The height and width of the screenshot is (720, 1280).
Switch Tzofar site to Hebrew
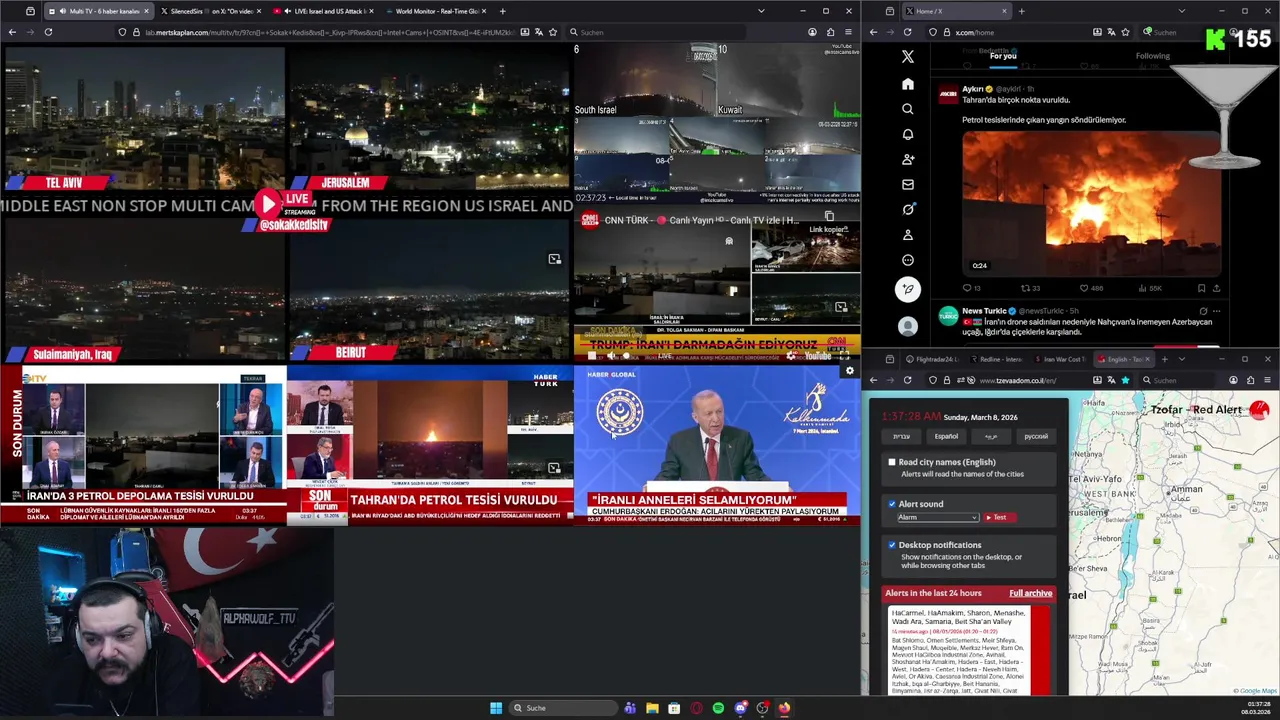click(x=902, y=436)
